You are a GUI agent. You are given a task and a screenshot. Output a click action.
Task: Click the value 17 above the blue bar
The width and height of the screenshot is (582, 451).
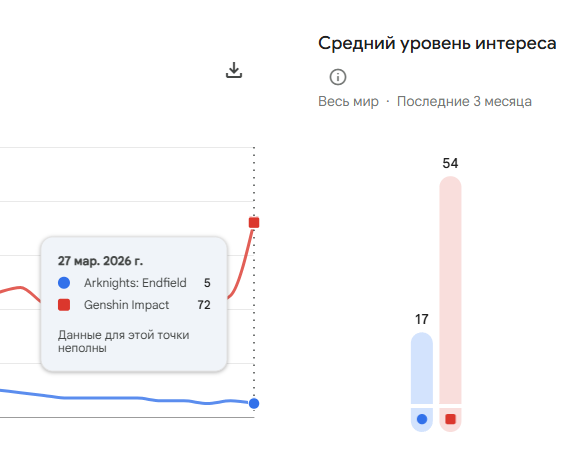click(x=422, y=319)
